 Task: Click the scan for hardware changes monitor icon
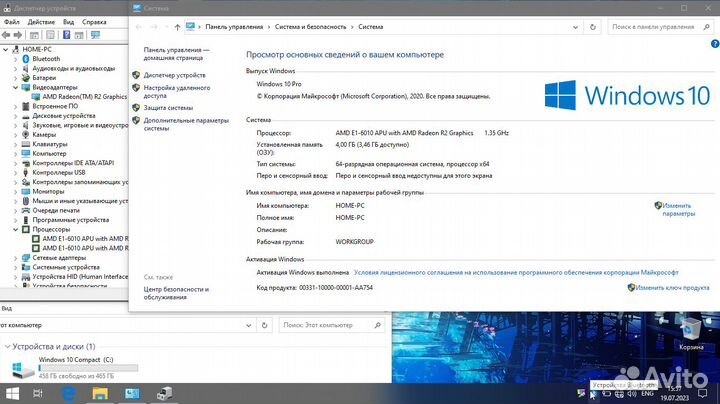tap(96, 35)
